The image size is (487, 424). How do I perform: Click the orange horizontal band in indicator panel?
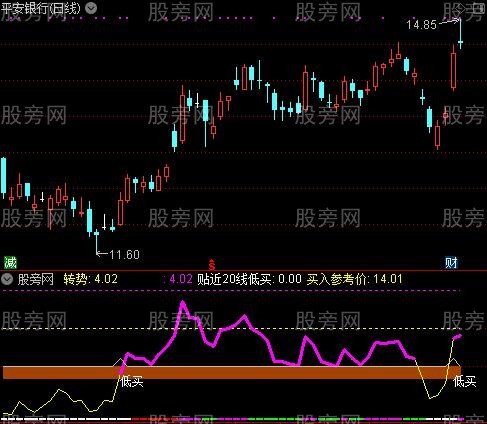[232, 372]
